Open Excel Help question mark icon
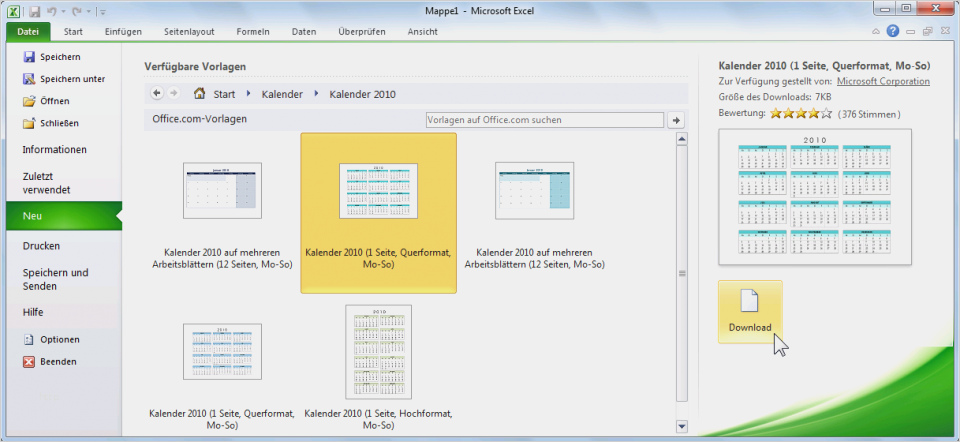 pos(893,31)
